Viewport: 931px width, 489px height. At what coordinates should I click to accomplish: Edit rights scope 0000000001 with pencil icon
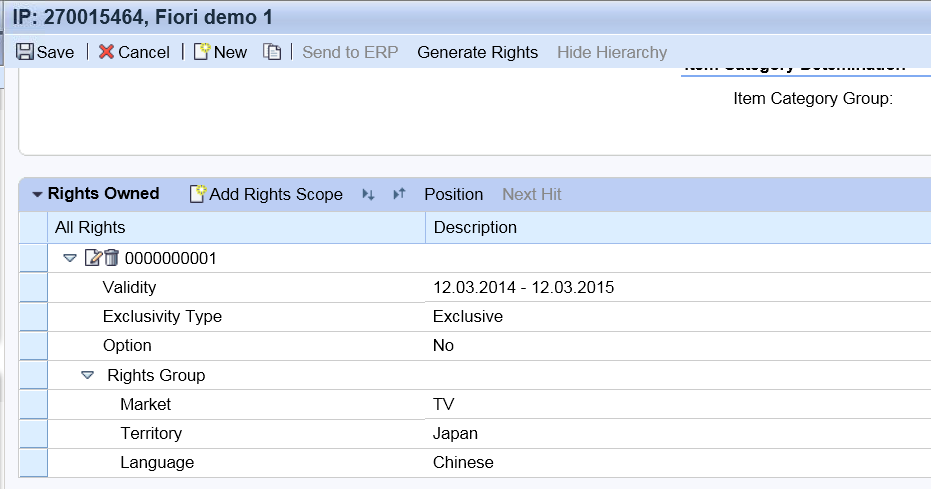click(93, 258)
